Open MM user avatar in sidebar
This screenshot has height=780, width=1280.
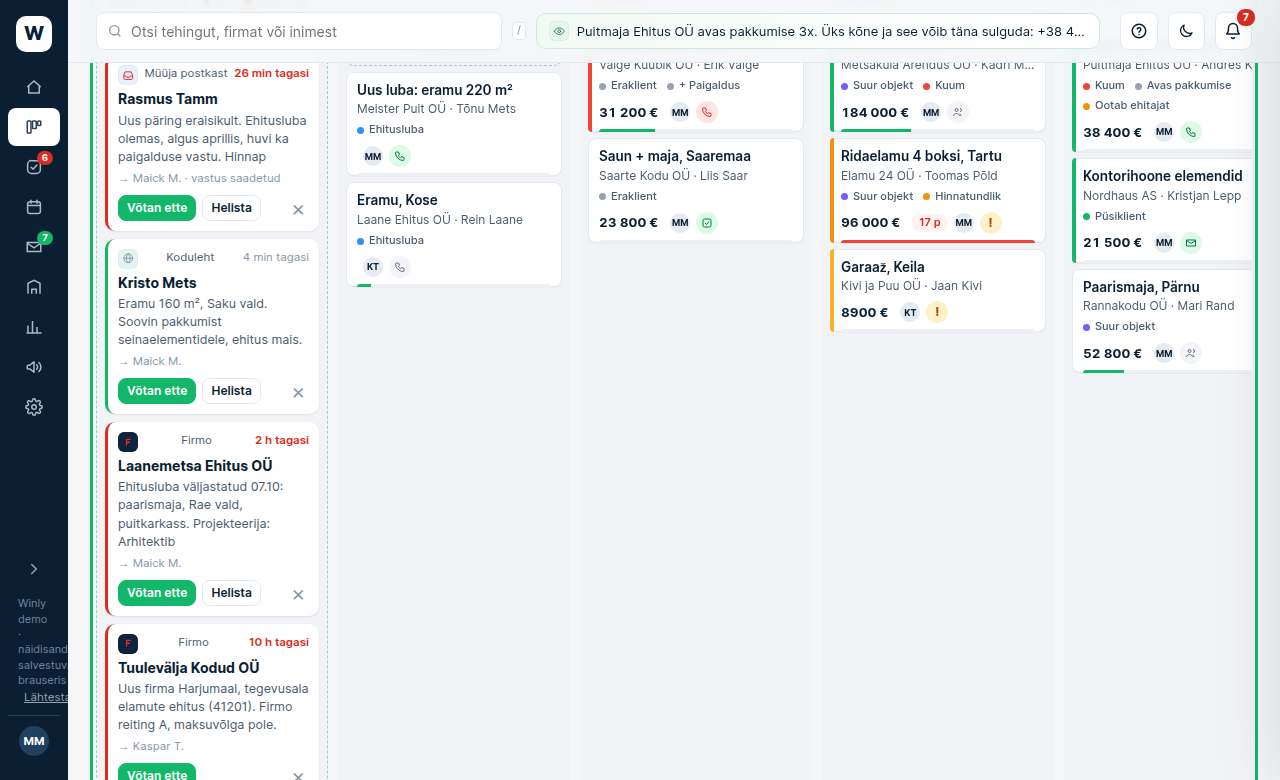coord(34,741)
